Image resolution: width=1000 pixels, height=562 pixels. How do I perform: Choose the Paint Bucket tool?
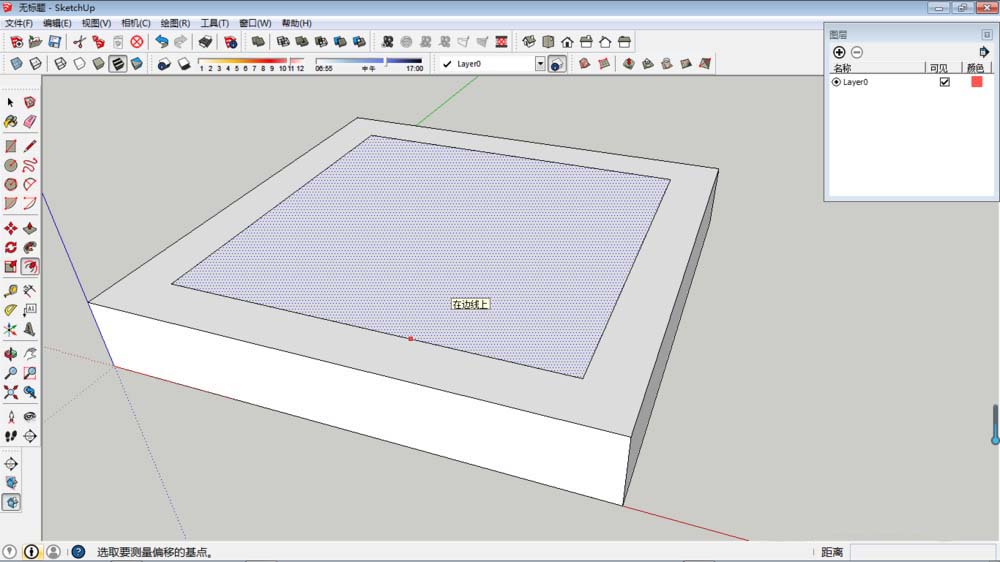[11, 121]
